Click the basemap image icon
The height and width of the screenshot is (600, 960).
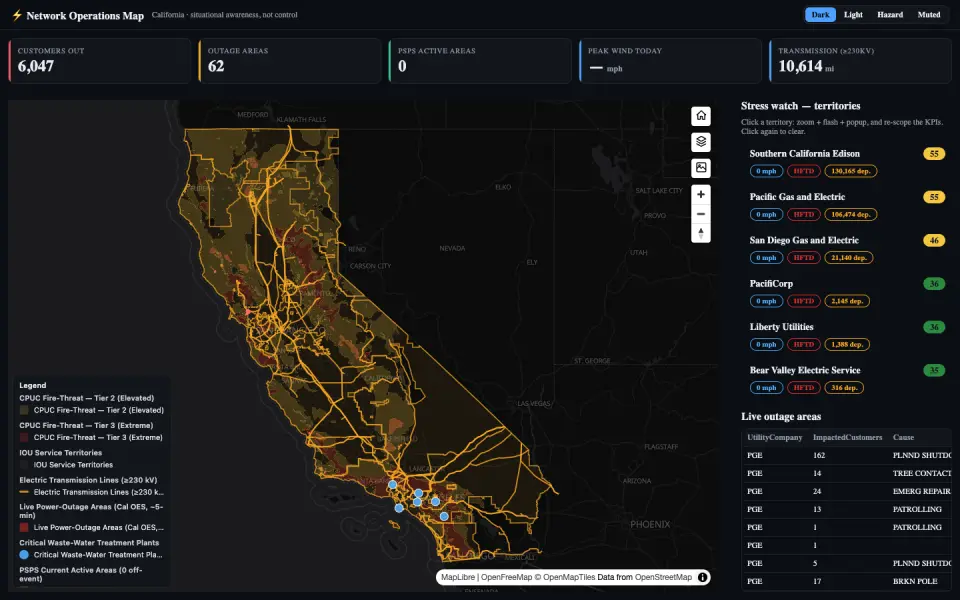[701, 167]
